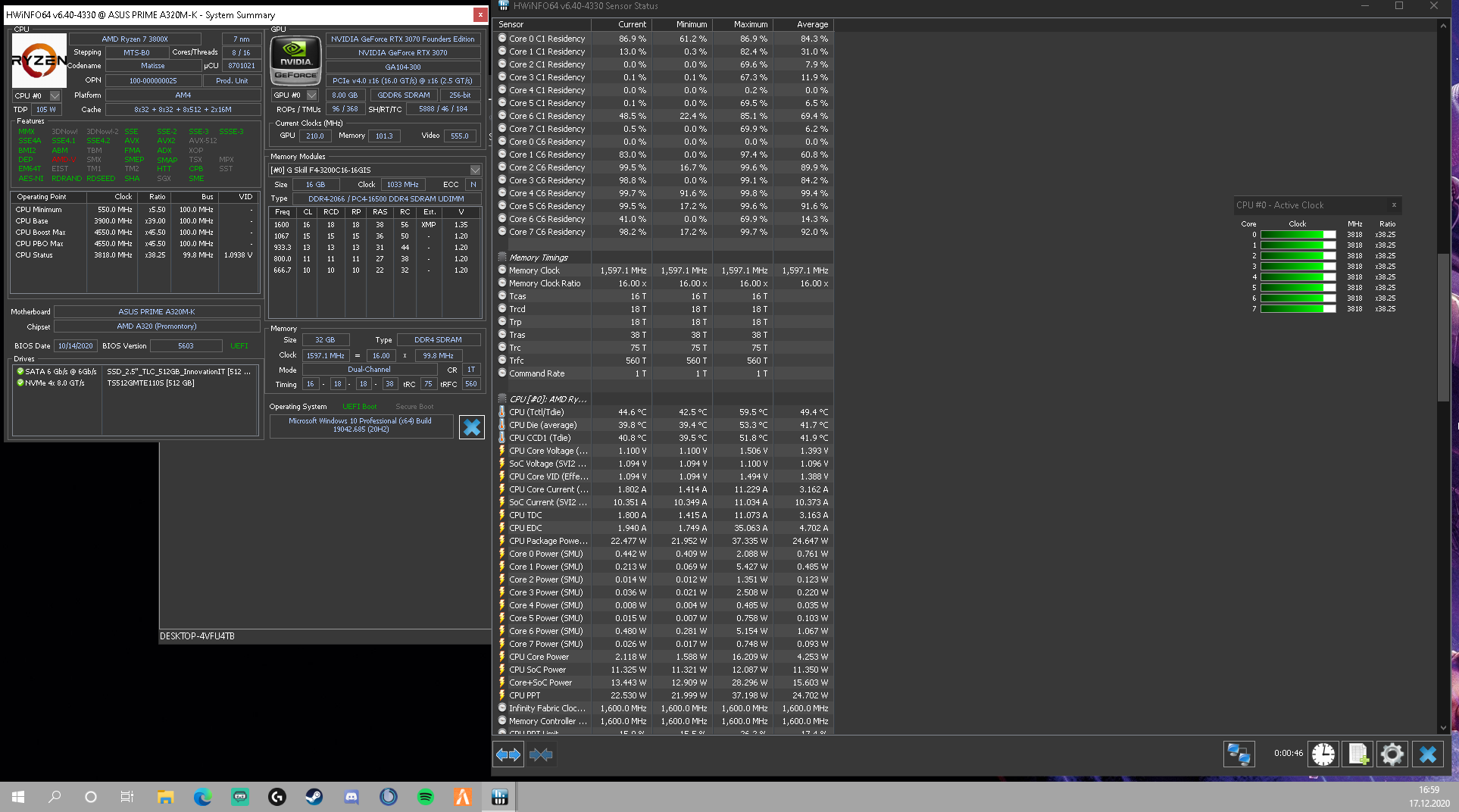
Task: Click the NVIDIA GeForce RTX 3070 Founders Edition field
Action: [403, 39]
